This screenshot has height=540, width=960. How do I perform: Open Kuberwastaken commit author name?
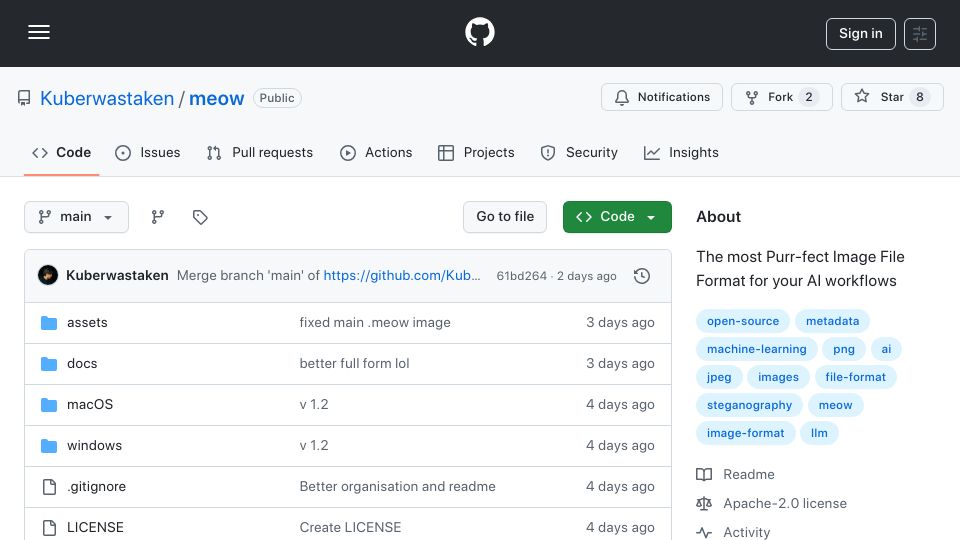tap(117, 276)
